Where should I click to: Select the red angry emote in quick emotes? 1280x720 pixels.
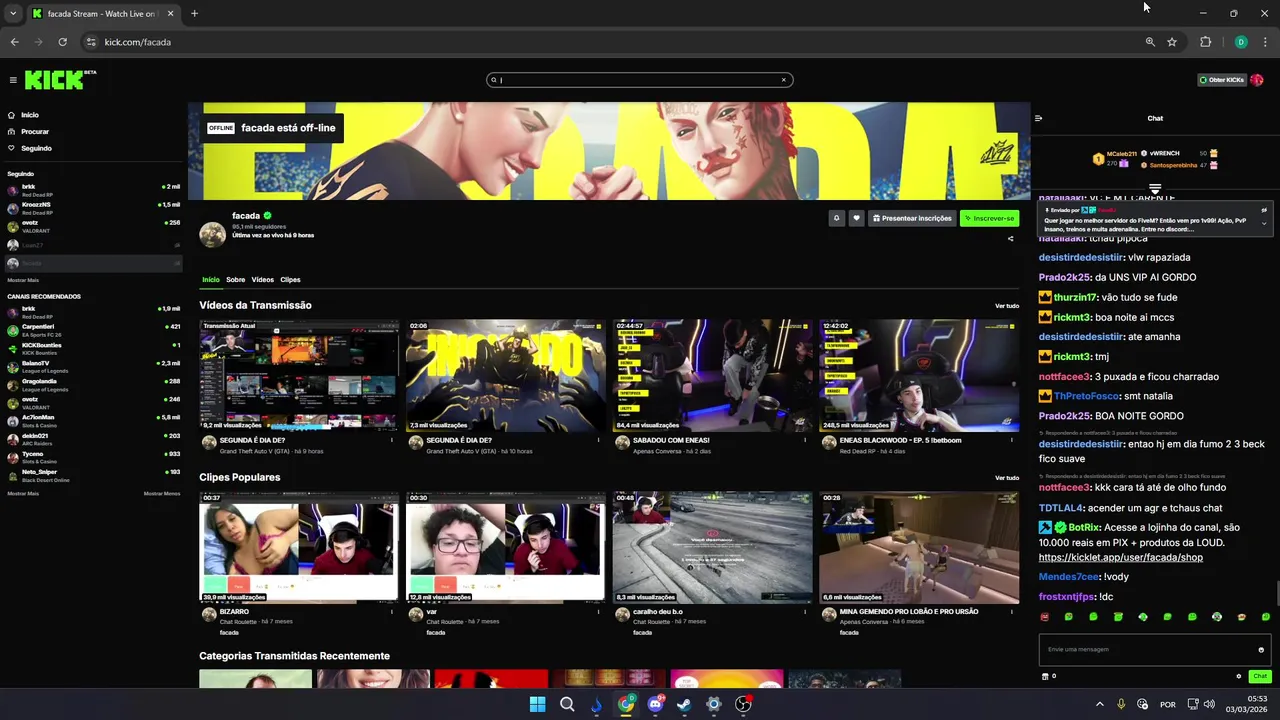1044,617
